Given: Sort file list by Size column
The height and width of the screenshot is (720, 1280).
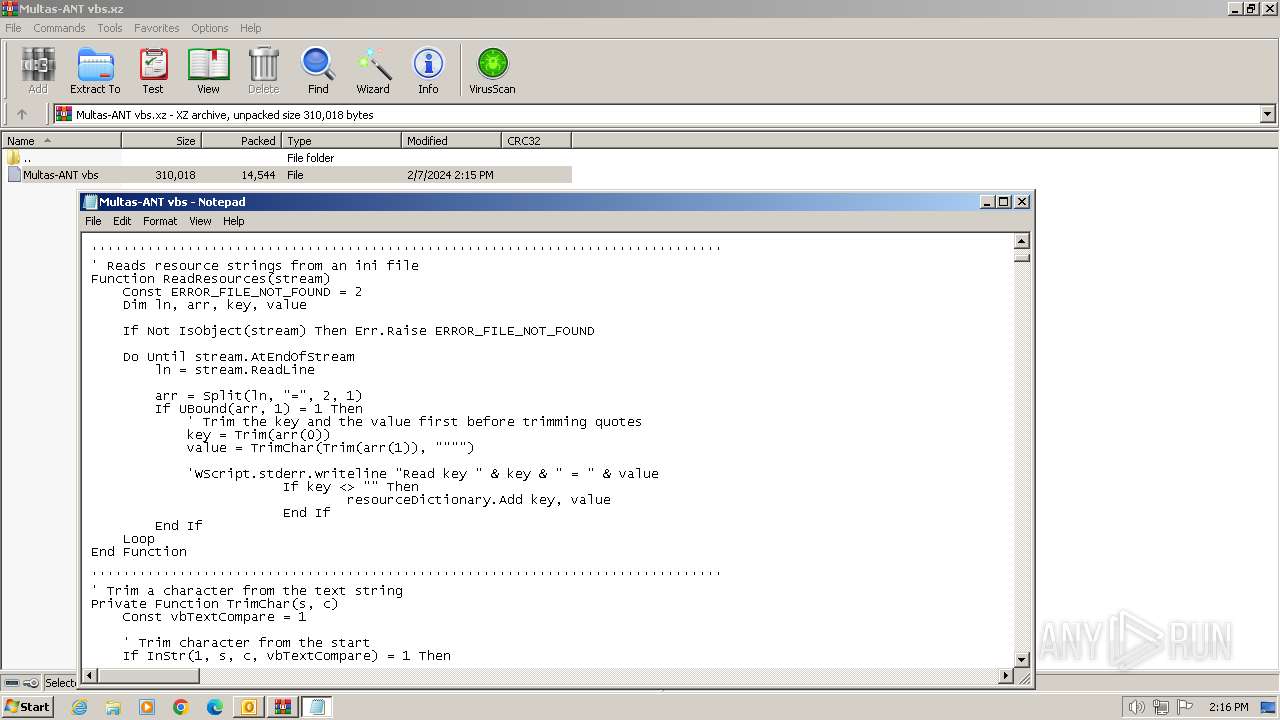Looking at the screenshot, I should tap(161, 141).
